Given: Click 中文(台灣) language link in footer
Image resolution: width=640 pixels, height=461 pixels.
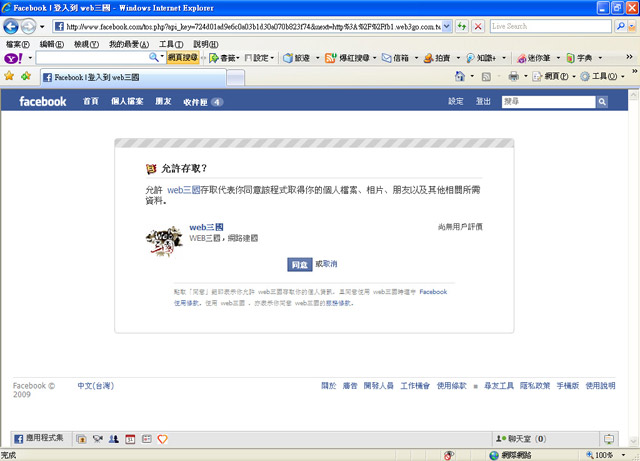Looking at the screenshot, I should [x=96, y=385].
